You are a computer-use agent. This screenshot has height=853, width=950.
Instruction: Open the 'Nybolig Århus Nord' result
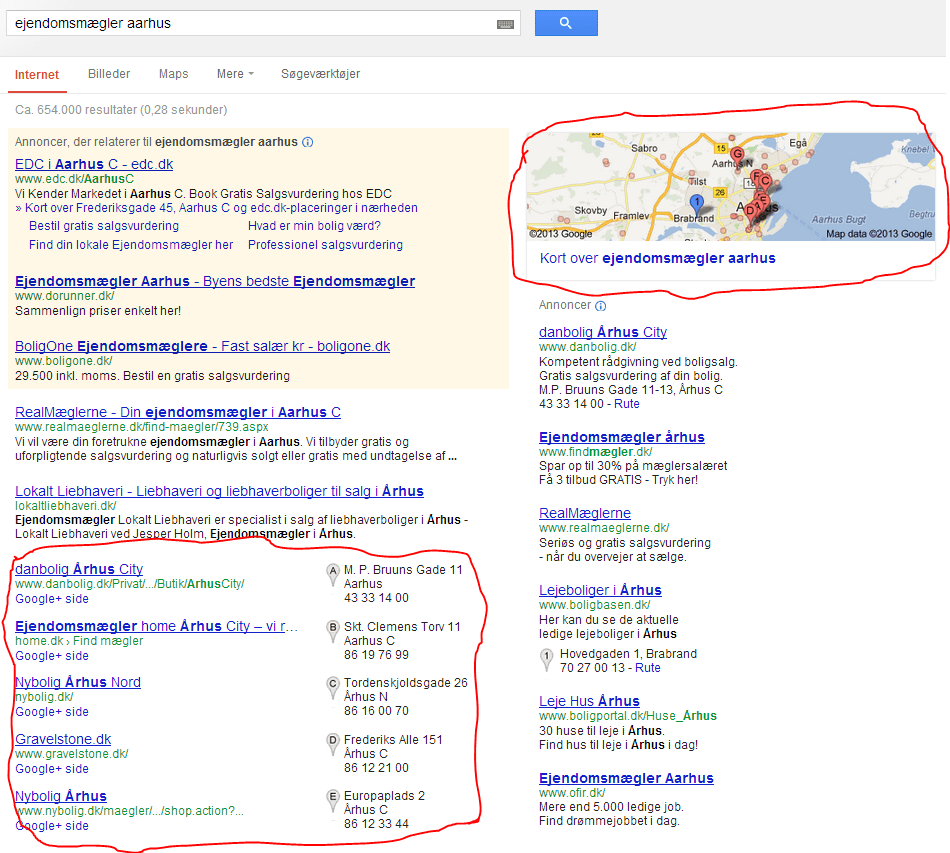pos(78,682)
